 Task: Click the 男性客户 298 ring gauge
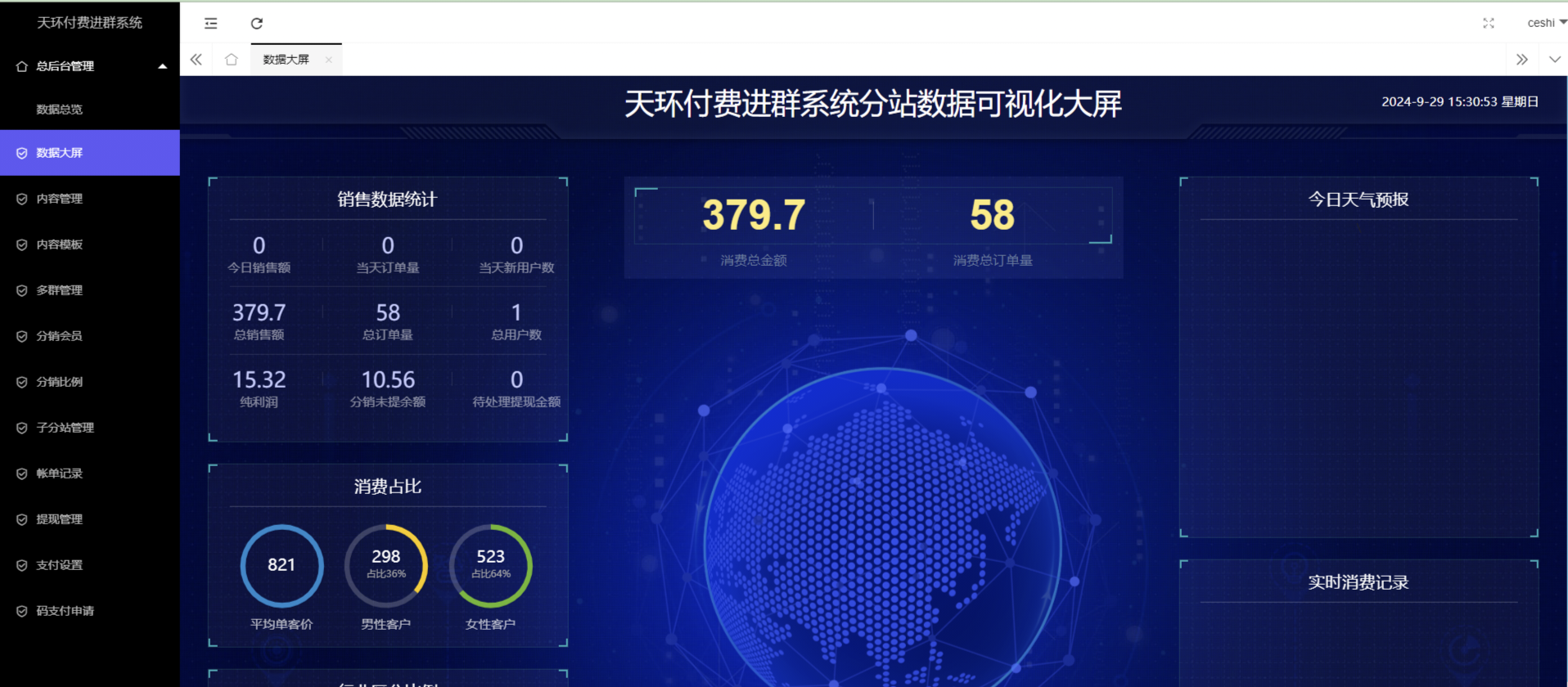(386, 565)
